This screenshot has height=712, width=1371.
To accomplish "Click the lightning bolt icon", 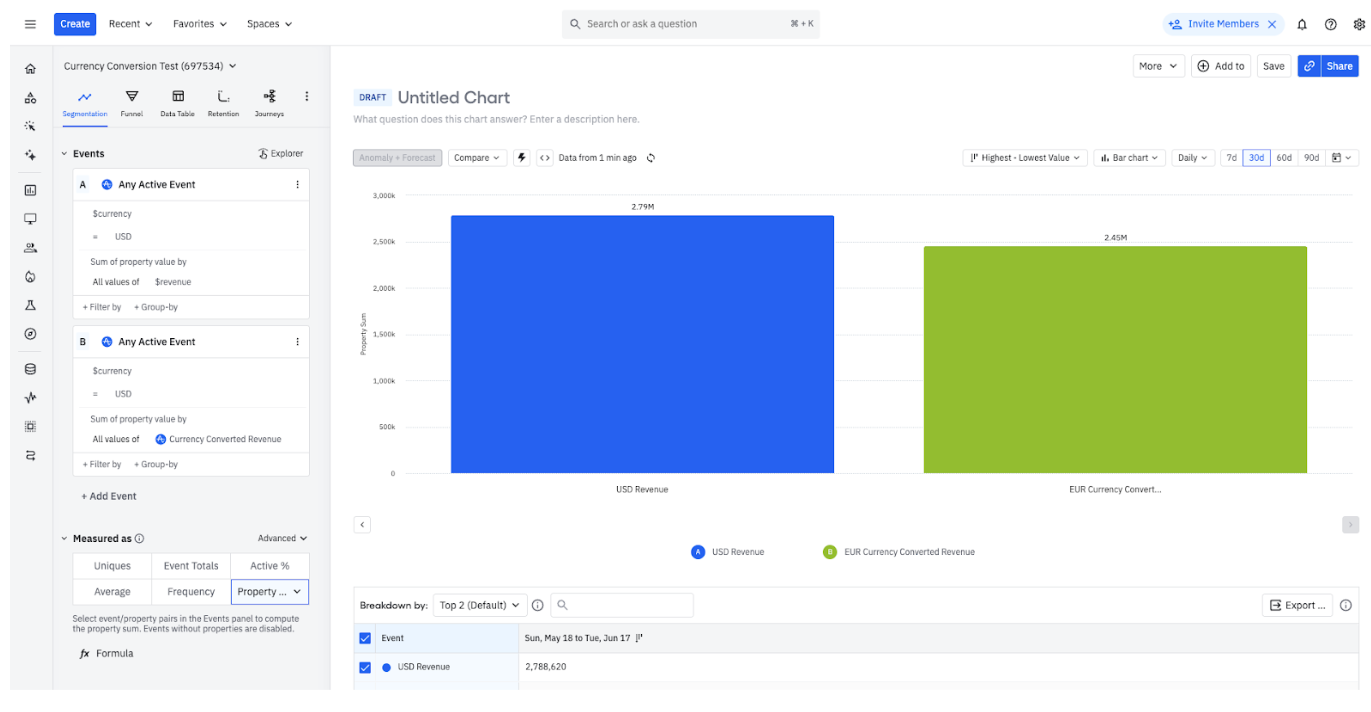I will [x=521, y=158].
